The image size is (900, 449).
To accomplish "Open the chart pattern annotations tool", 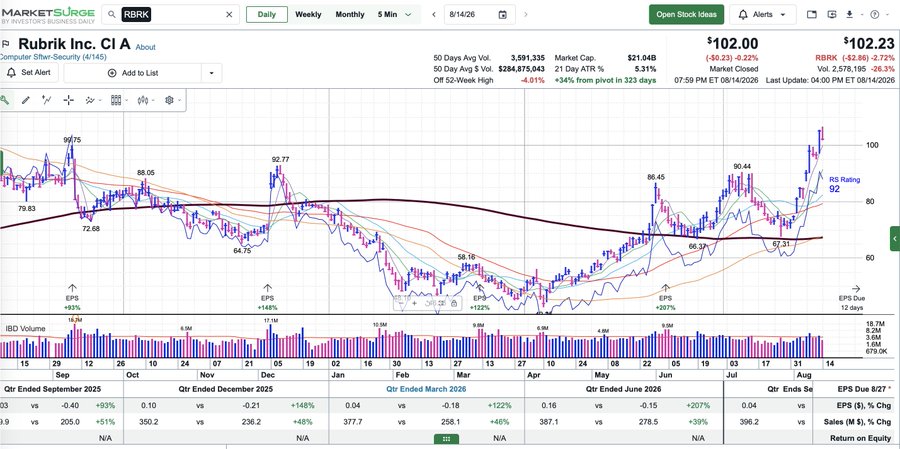I will [x=90, y=100].
